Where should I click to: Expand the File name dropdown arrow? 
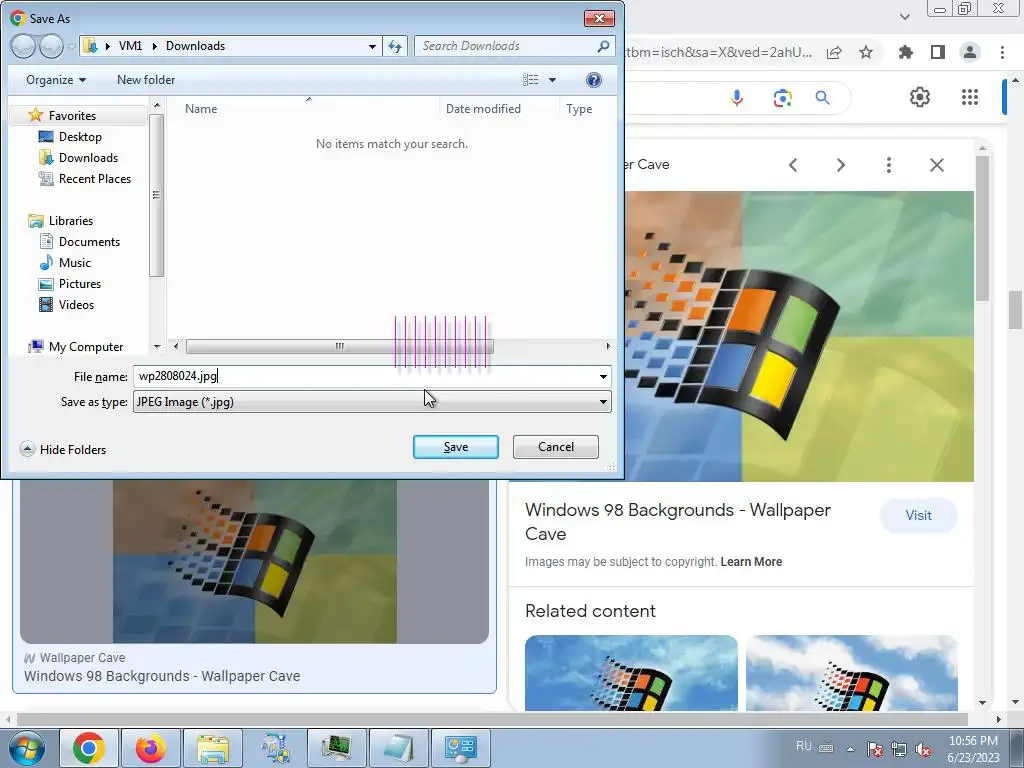pyautogui.click(x=603, y=377)
